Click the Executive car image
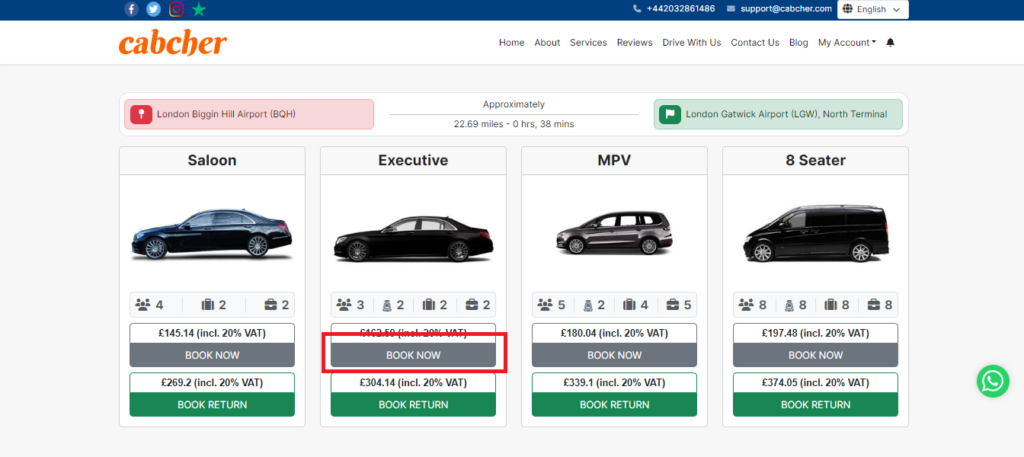Screen dimensions: 1024x457 413,239
